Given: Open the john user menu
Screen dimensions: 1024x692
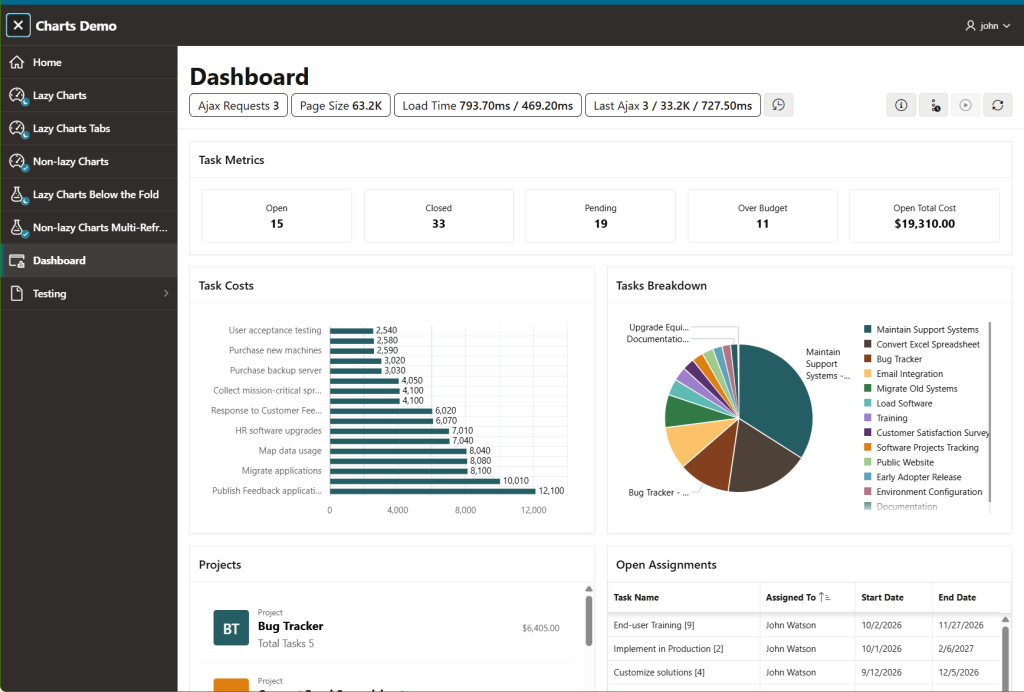Looking at the screenshot, I should [987, 25].
